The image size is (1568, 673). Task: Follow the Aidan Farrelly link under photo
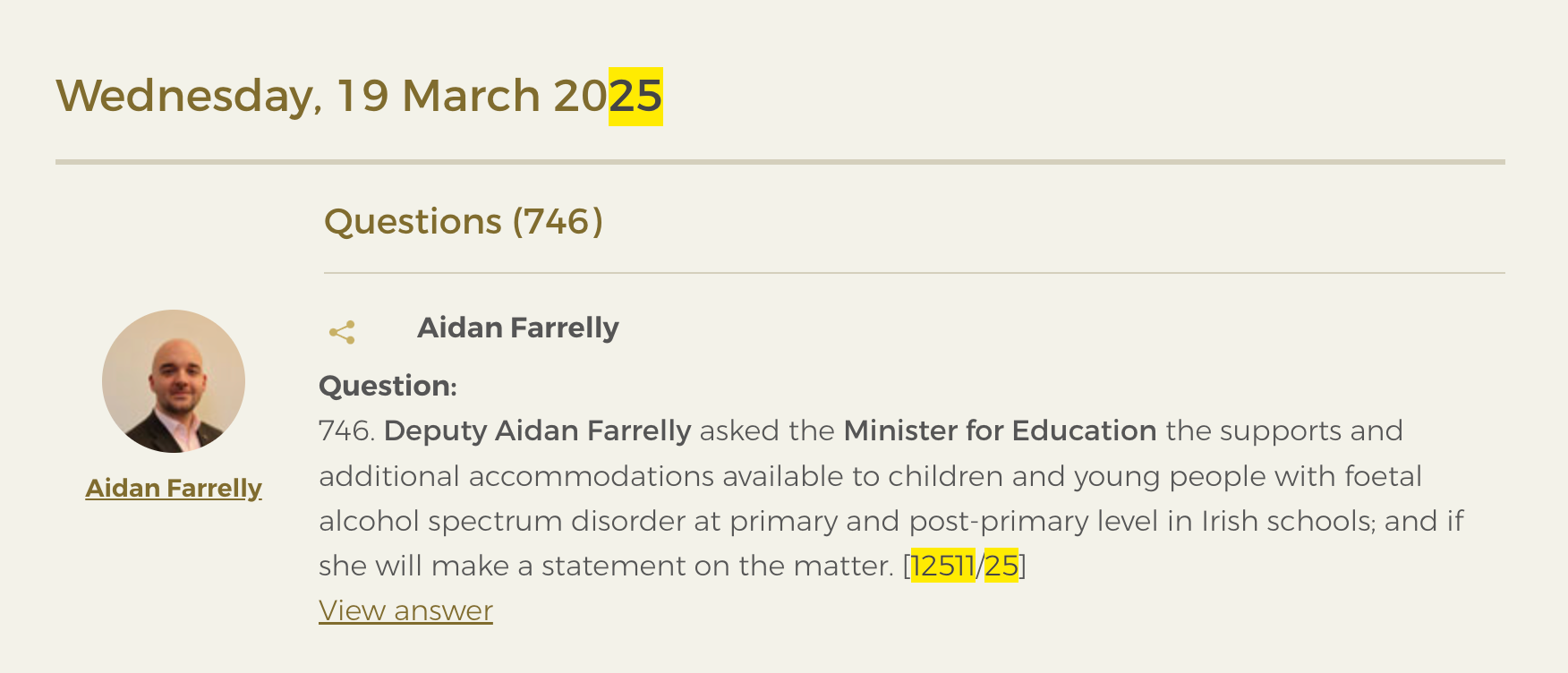tap(174, 488)
